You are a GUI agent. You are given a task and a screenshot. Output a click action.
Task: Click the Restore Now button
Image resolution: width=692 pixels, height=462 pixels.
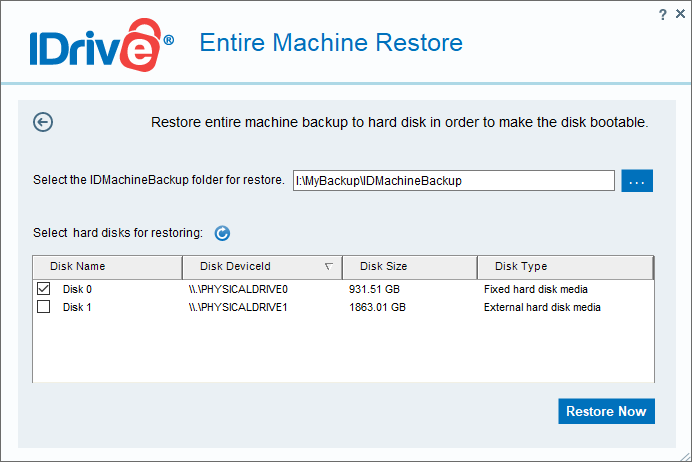[606, 411]
